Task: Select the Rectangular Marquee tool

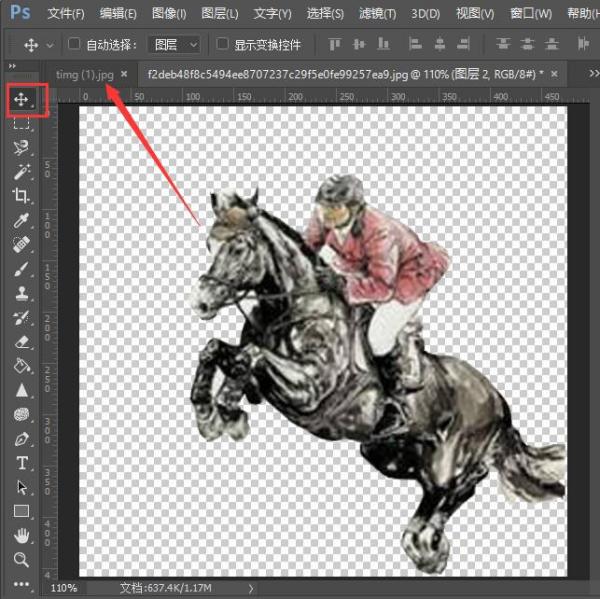Action: 21,123
